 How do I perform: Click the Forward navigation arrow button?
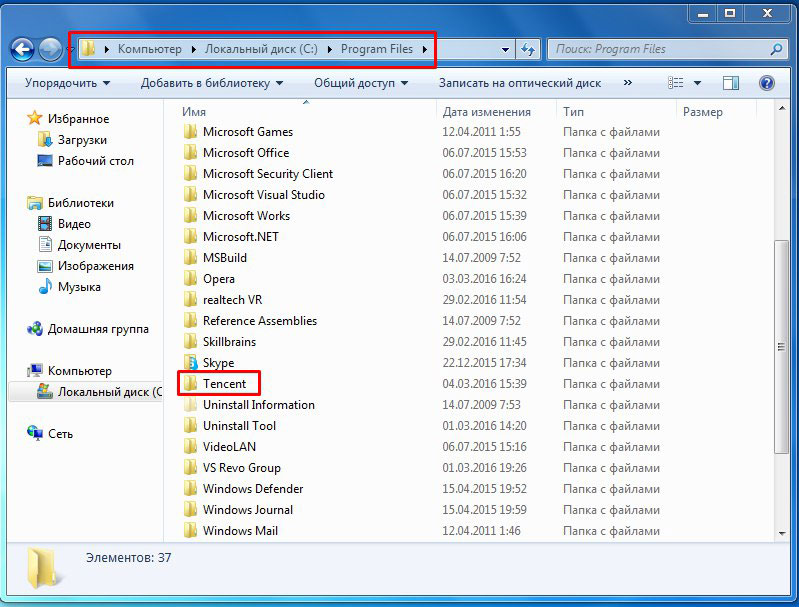[x=50, y=49]
